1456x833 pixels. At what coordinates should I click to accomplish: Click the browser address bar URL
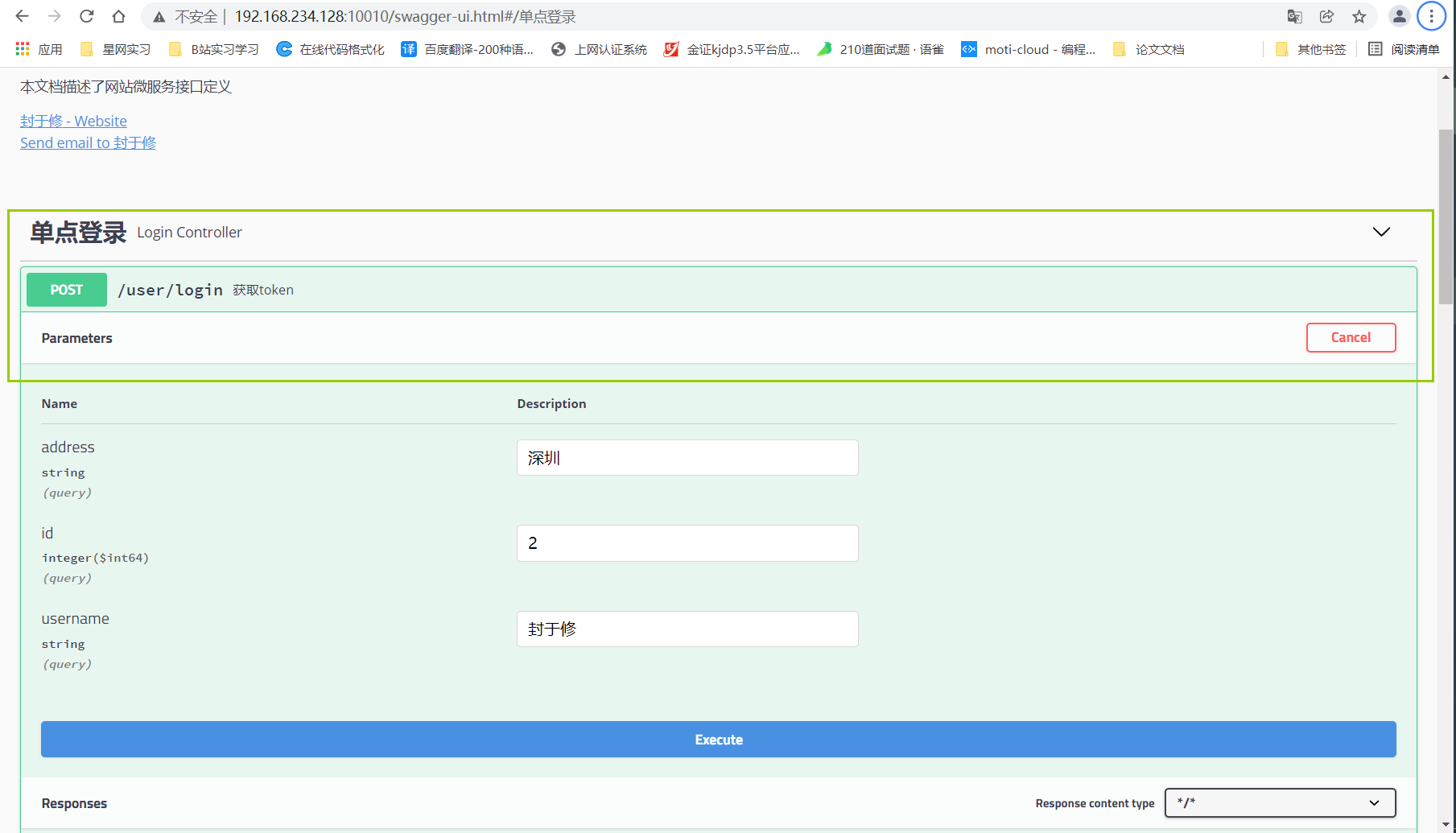(x=405, y=16)
